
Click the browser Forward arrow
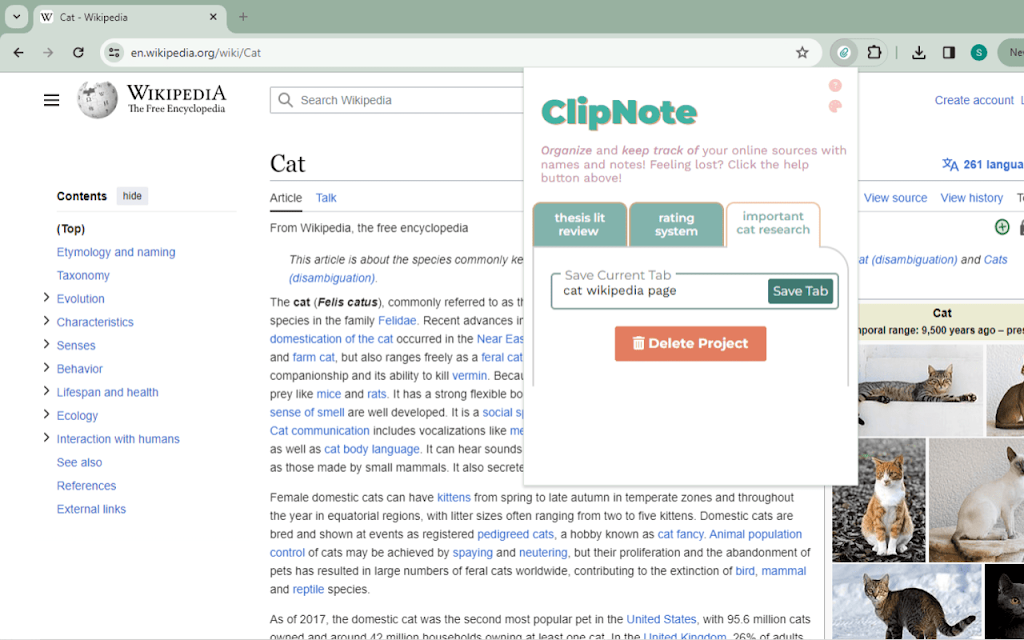click(48, 53)
